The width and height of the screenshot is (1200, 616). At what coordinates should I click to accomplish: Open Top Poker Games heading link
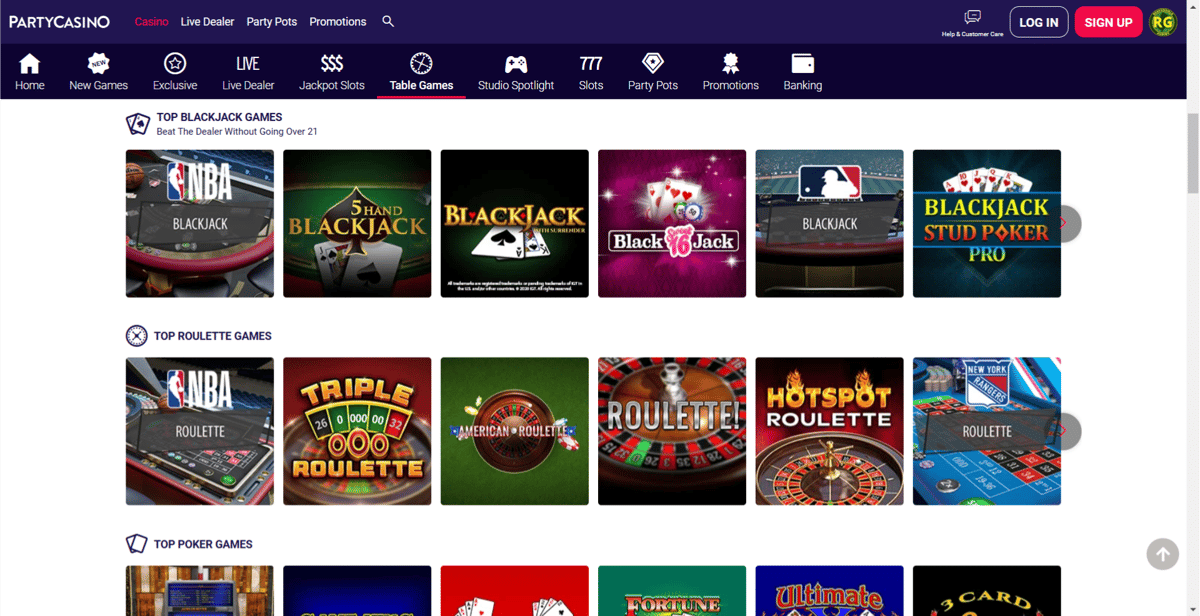203,544
